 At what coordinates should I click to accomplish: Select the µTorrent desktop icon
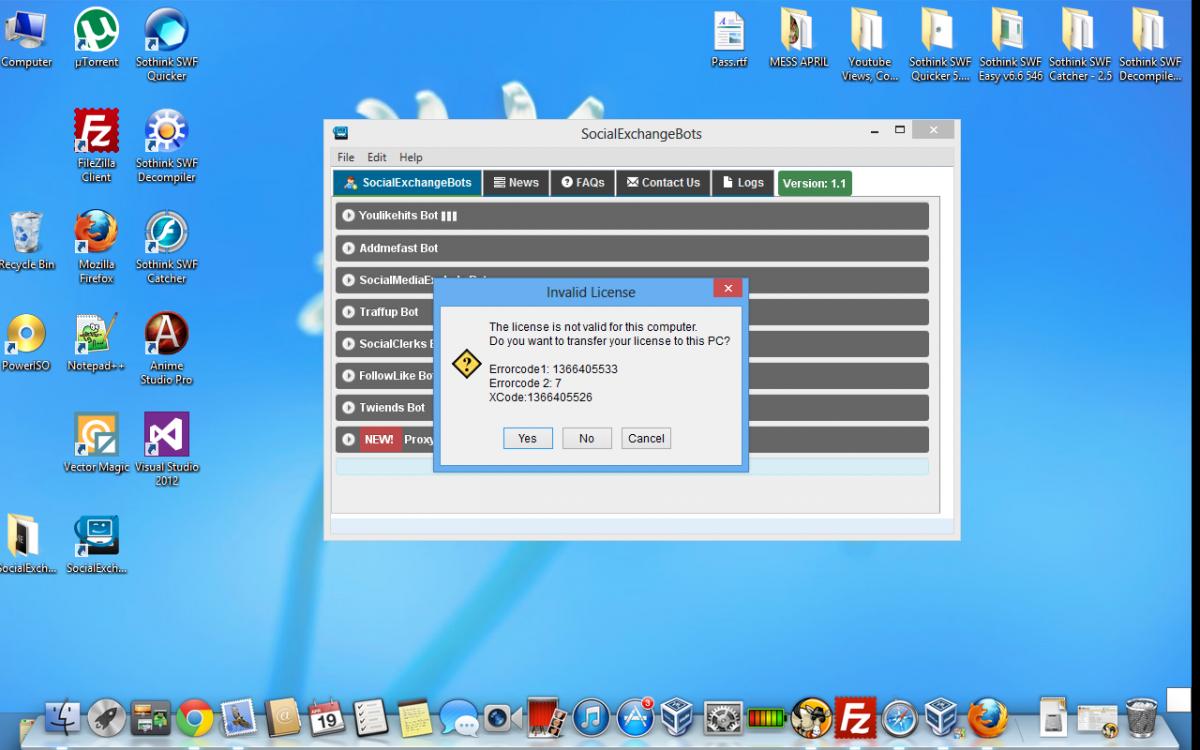point(97,40)
